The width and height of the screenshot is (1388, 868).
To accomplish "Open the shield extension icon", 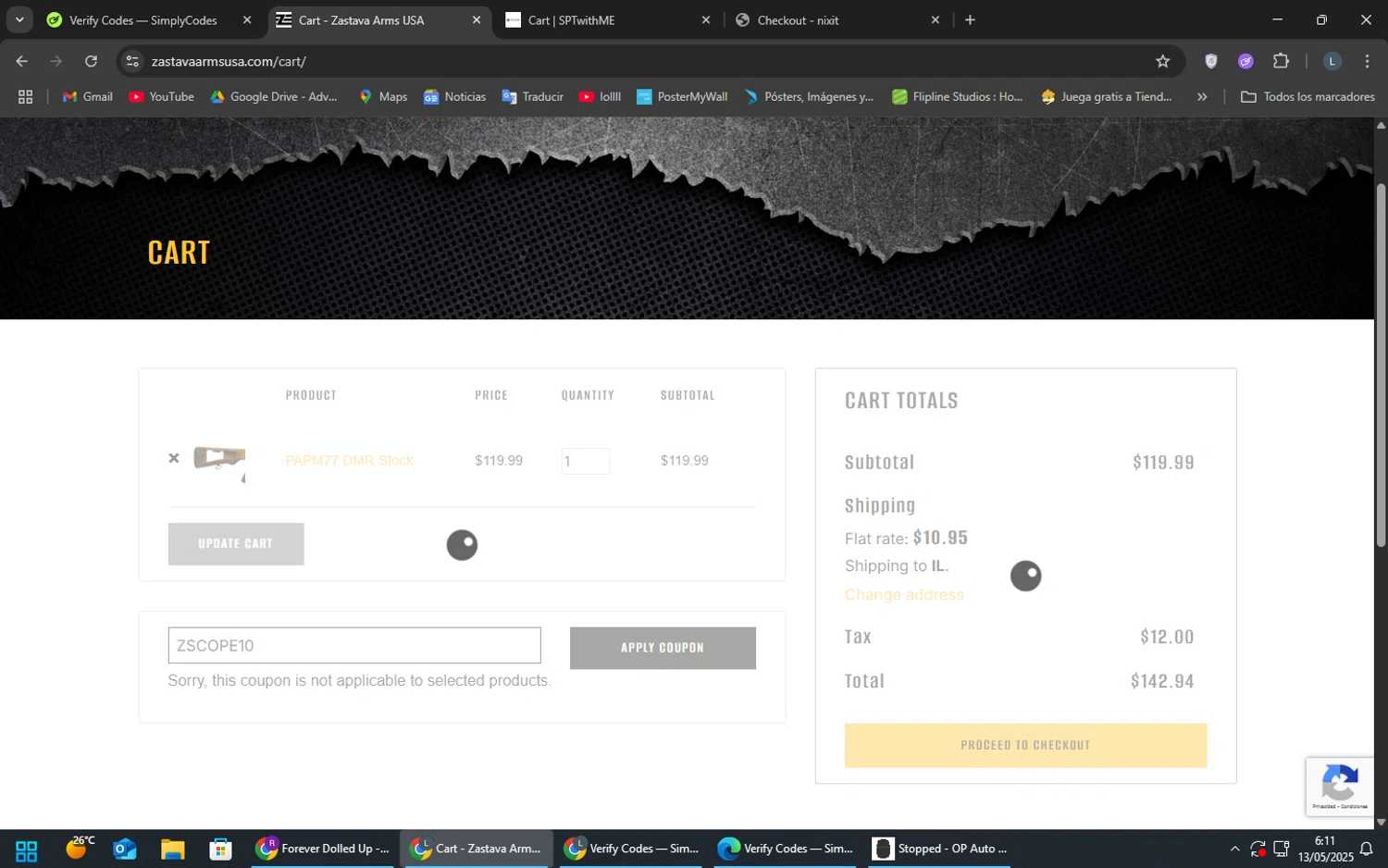I will pos(1211,61).
